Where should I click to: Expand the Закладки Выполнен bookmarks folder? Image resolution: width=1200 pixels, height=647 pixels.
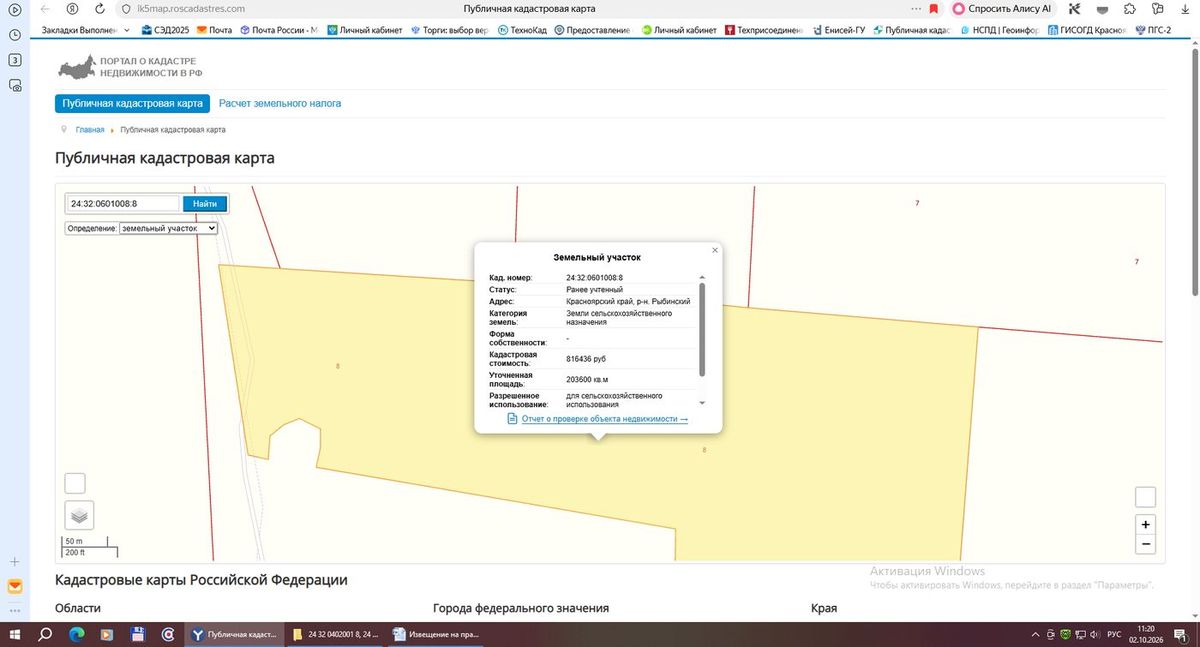[85, 30]
